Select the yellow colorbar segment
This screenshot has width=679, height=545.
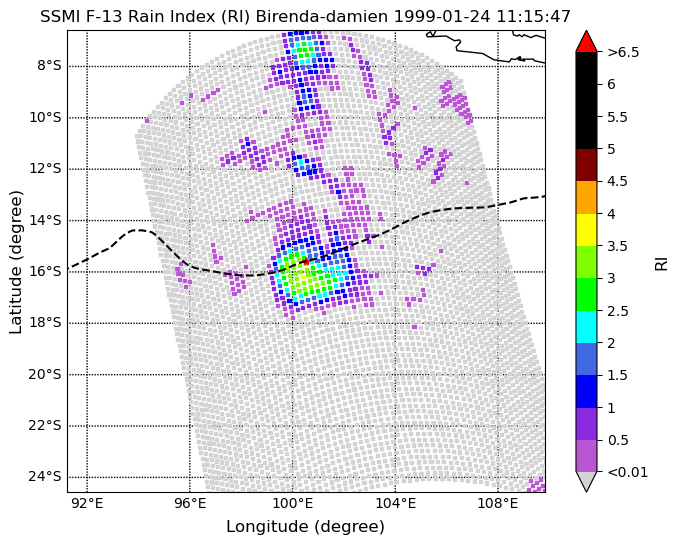pyautogui.click(x=586, y=230)
